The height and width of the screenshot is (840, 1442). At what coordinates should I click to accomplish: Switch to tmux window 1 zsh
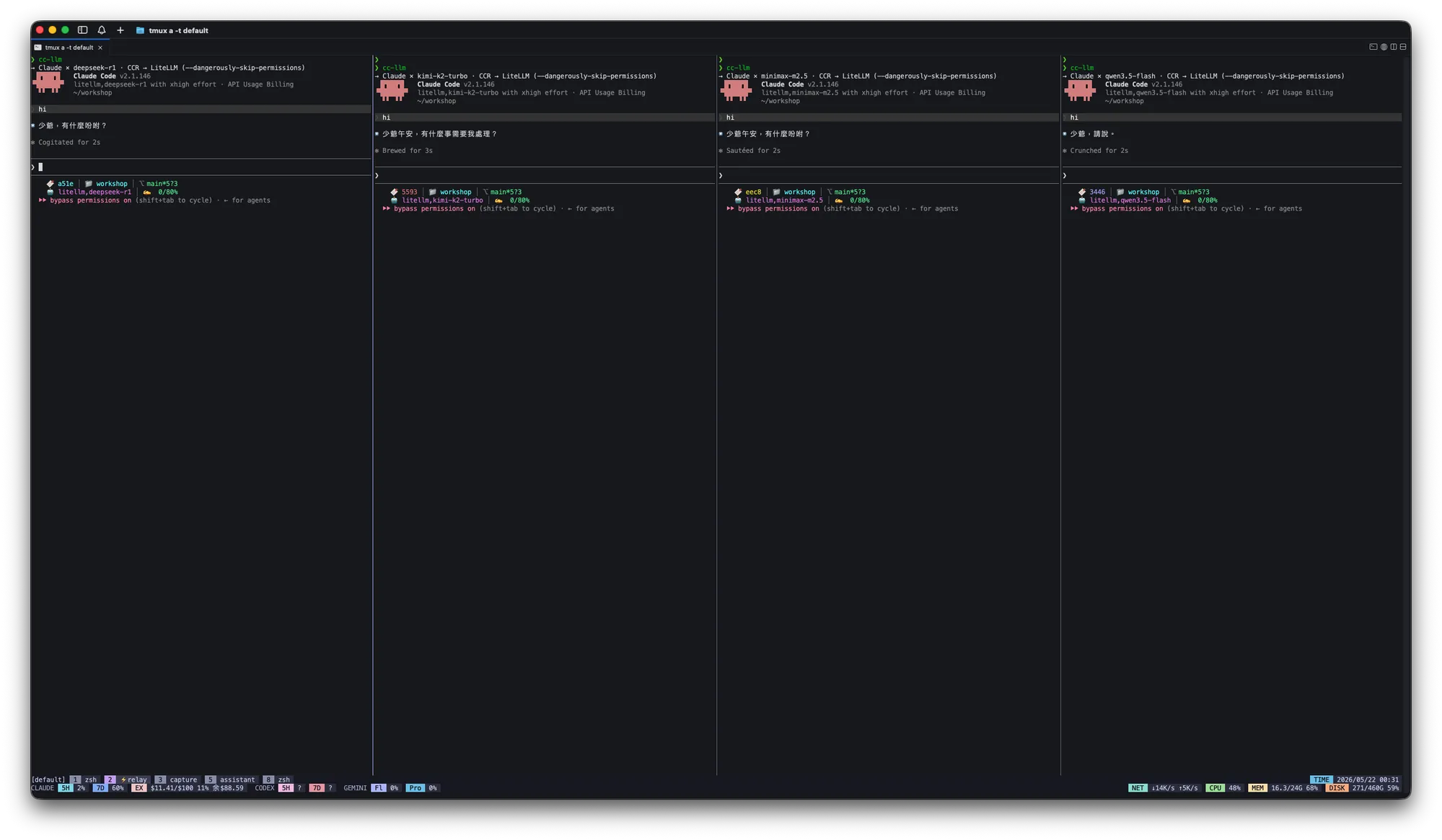tap(84, 779)
